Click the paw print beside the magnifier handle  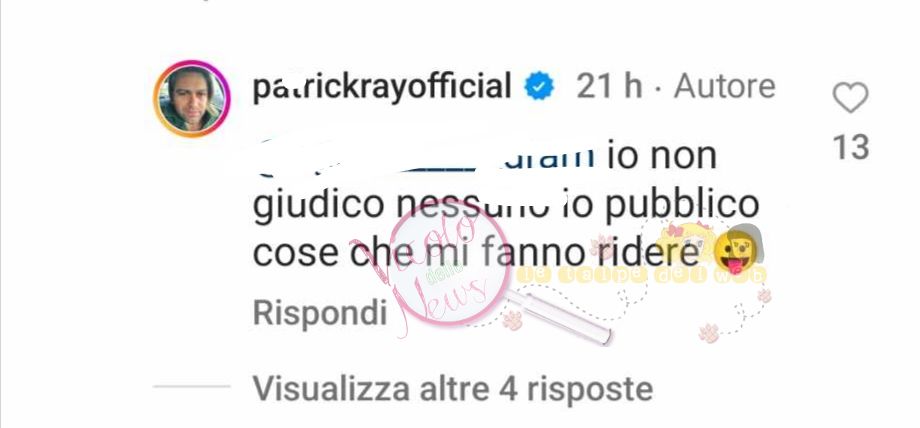512,321
